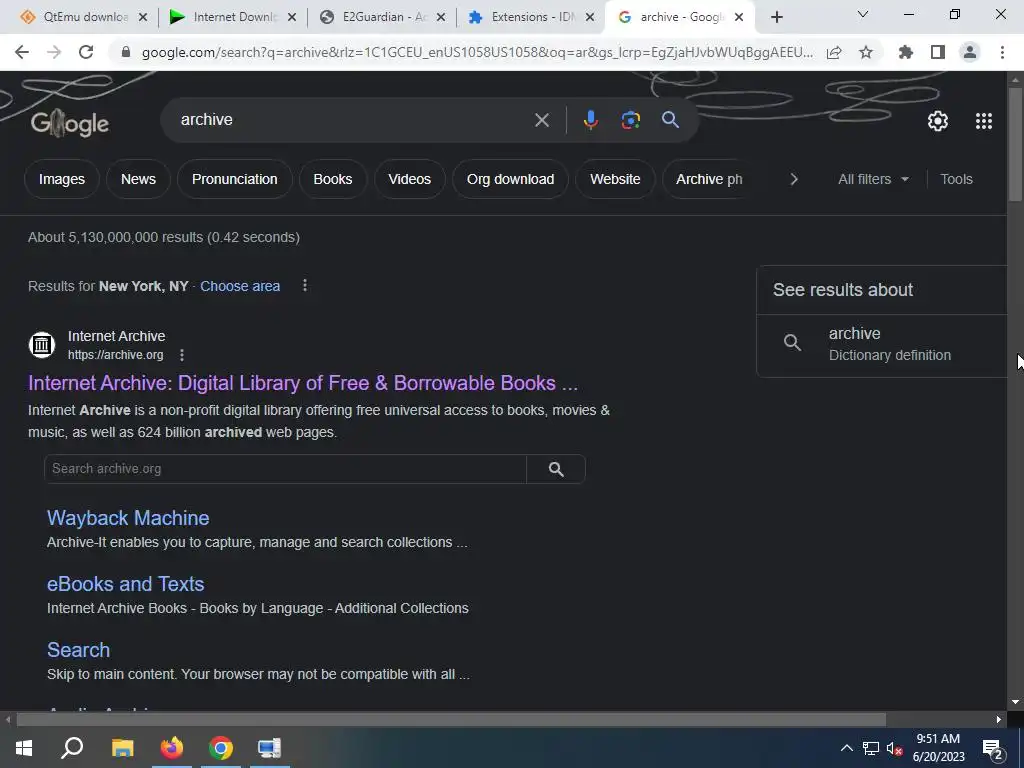Reload the page with refresh icon
This screenshot has height=768, width=1024.
click(x=86, y=52)
